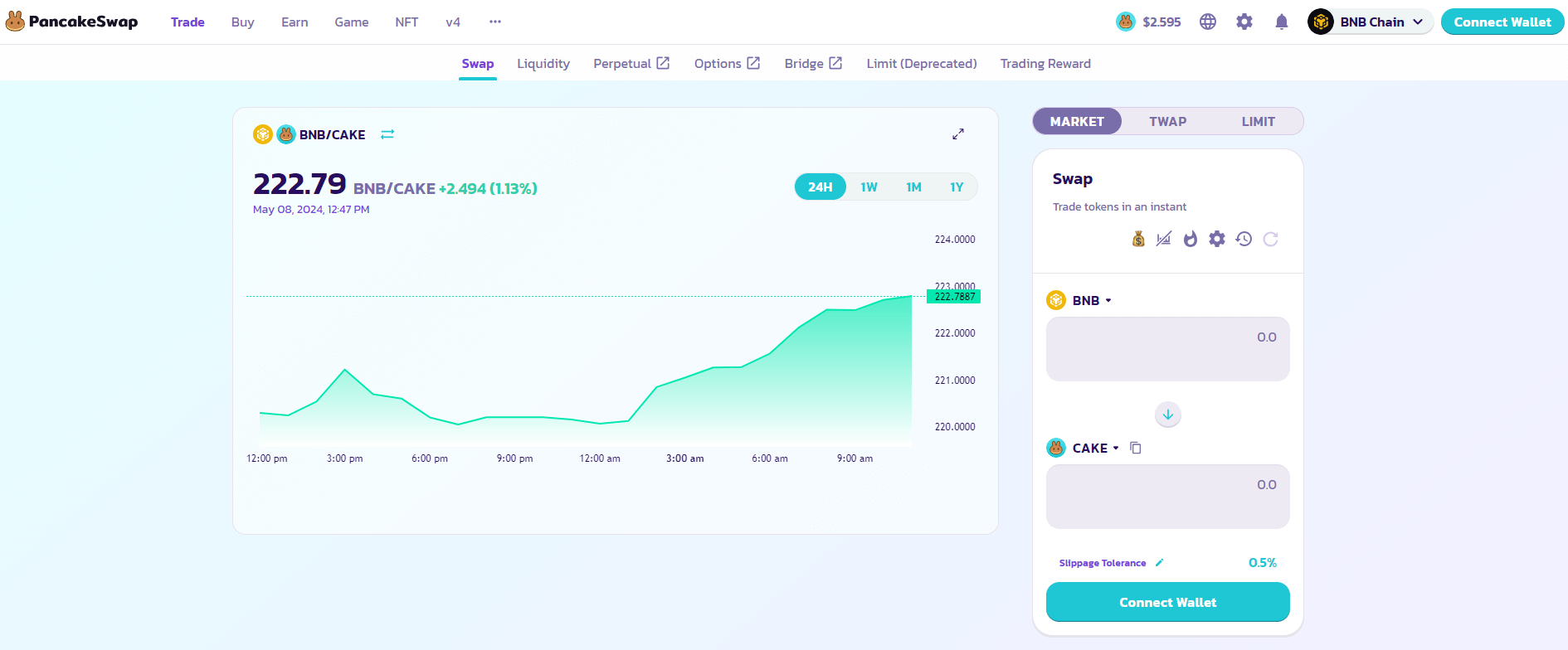Switch to TWAP order mode
The height and width of the screenshot is (650, 1568).
[x=1167, y=122]
